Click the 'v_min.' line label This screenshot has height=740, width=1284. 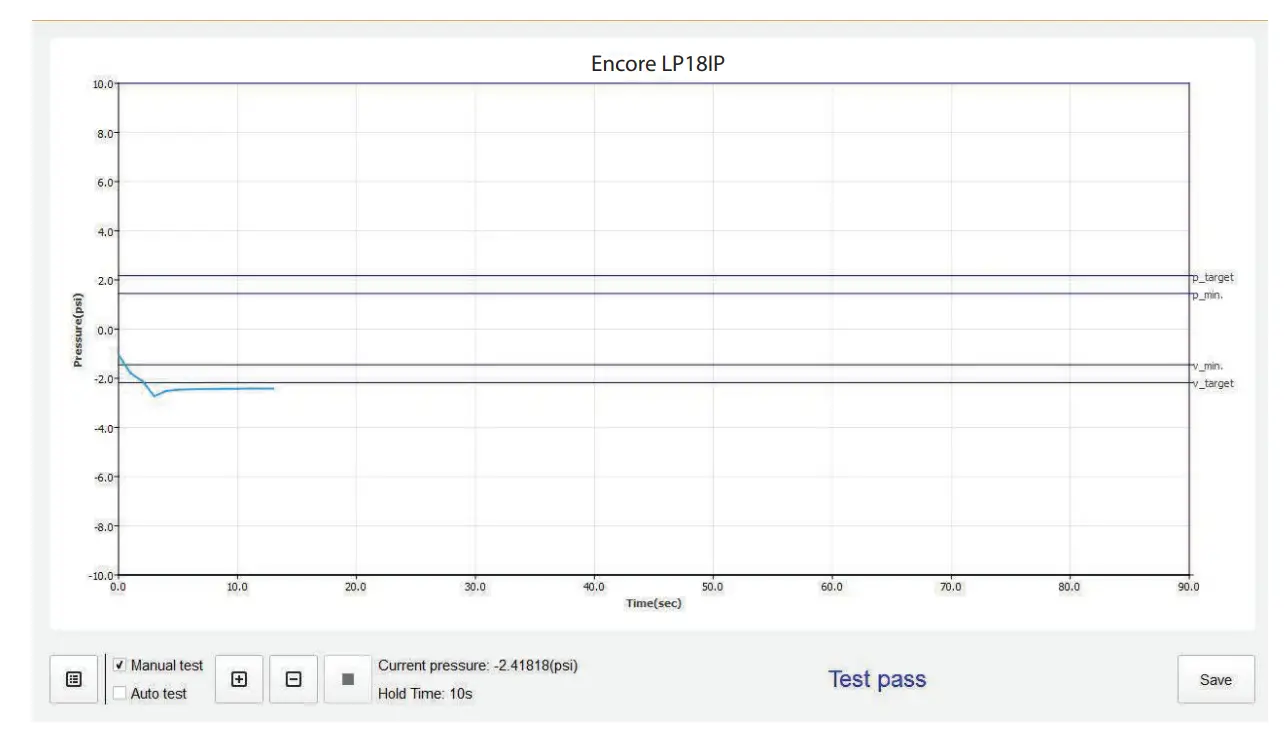1208,366
